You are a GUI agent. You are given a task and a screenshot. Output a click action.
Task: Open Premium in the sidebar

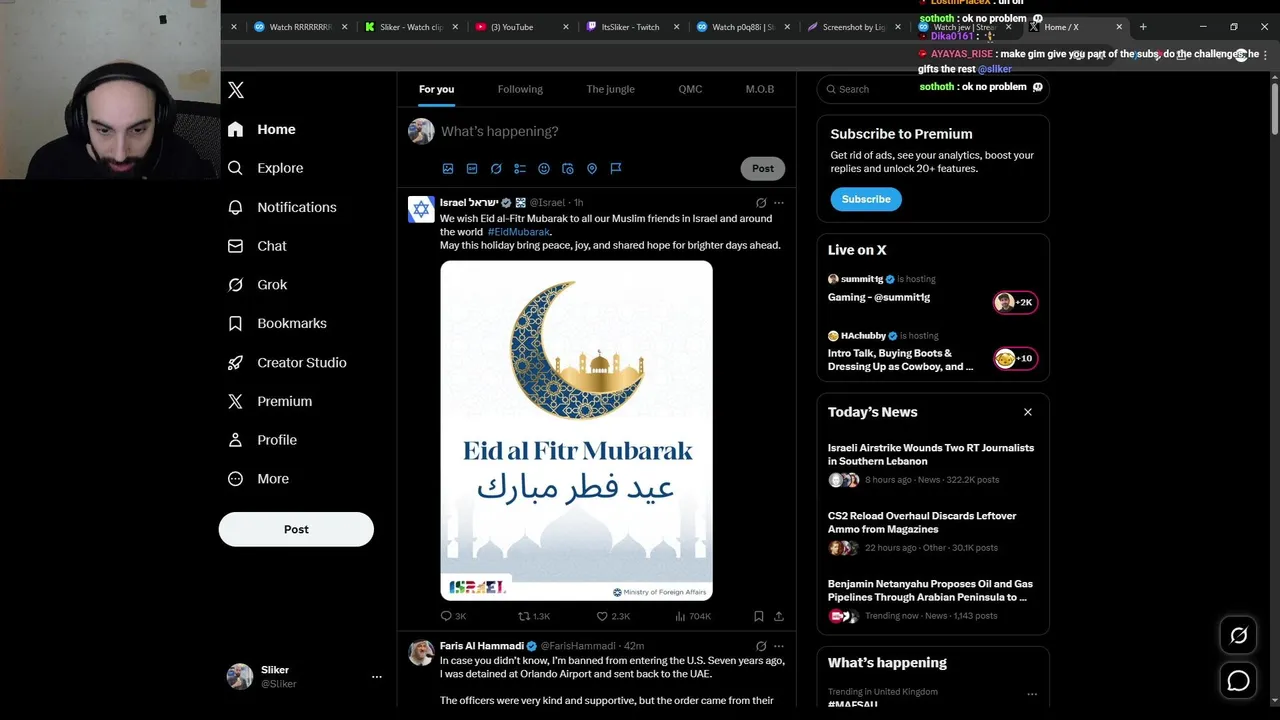(271, 401)
